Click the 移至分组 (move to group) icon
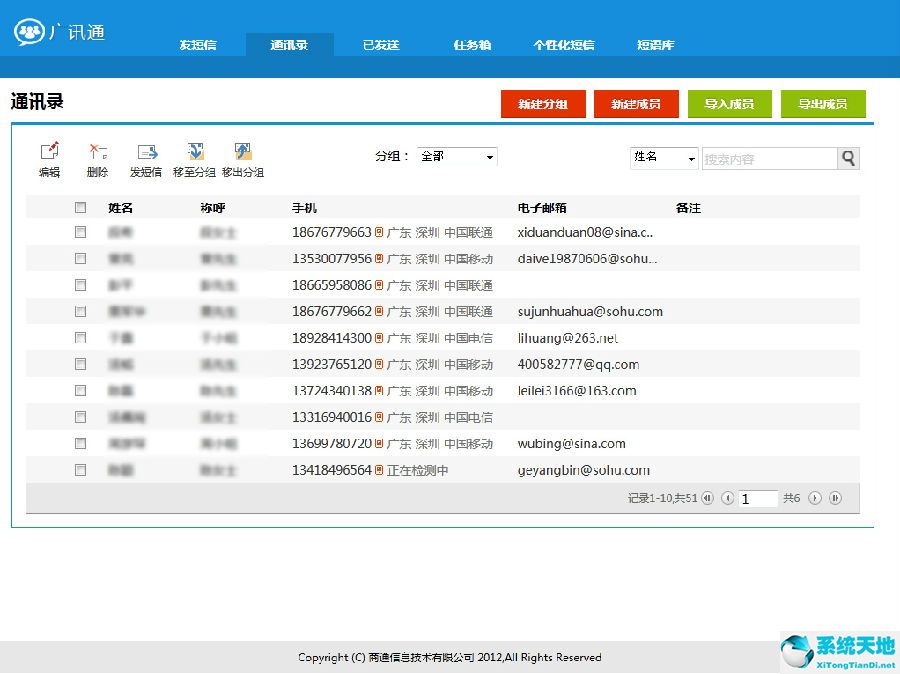The width and height of the screenshot is (900, 674). point(195,153)
